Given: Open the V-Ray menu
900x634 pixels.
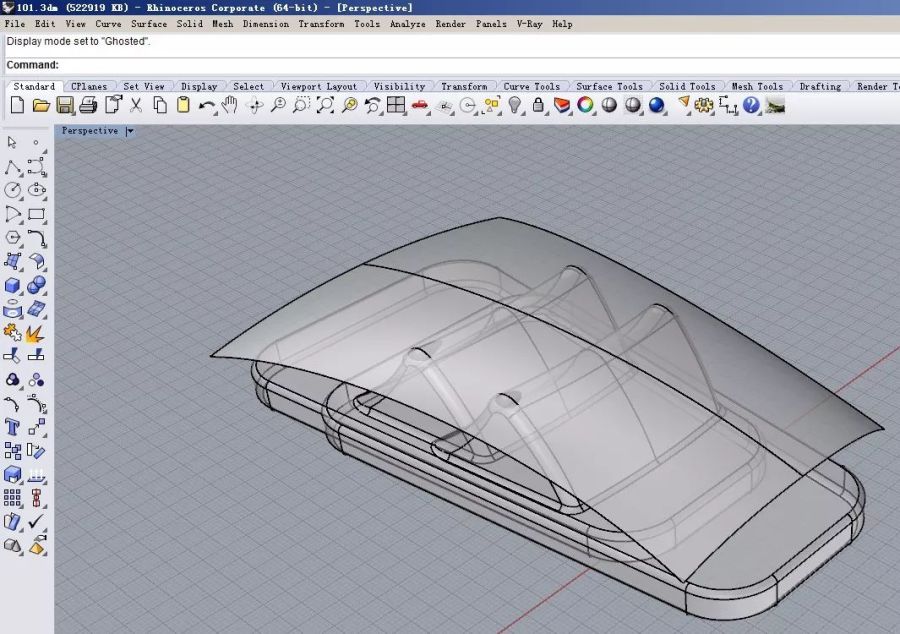Looking at the screenshot, I should pyautogui.click(x=529, y=23).
